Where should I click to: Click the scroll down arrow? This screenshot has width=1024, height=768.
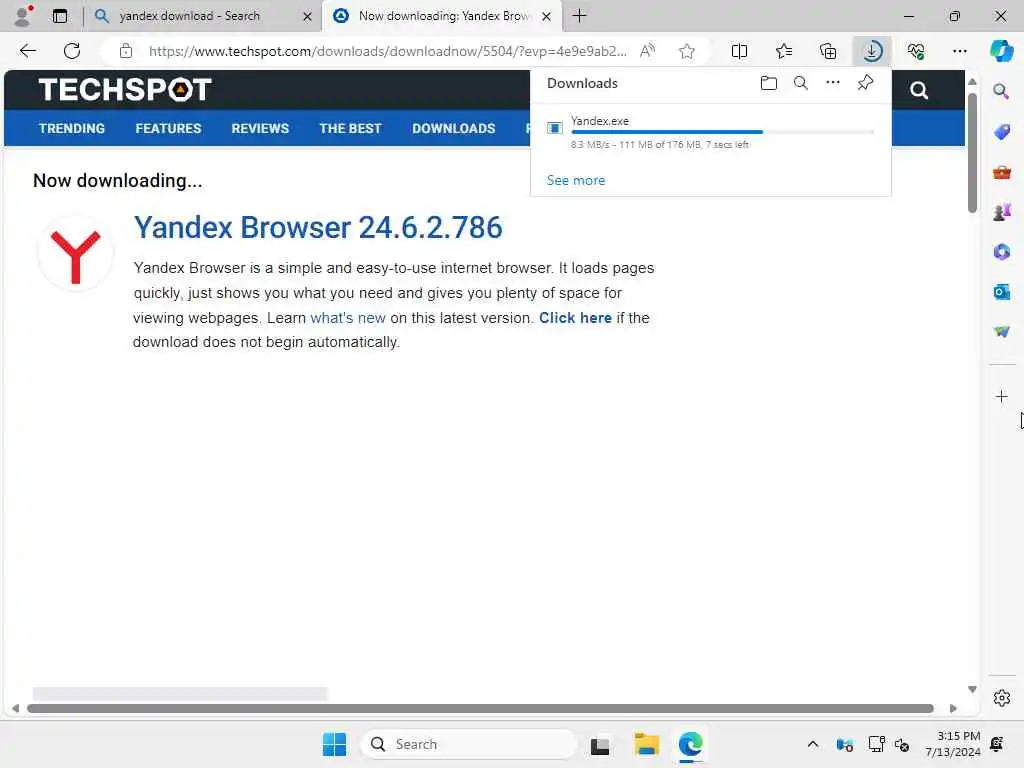point(972,689)
